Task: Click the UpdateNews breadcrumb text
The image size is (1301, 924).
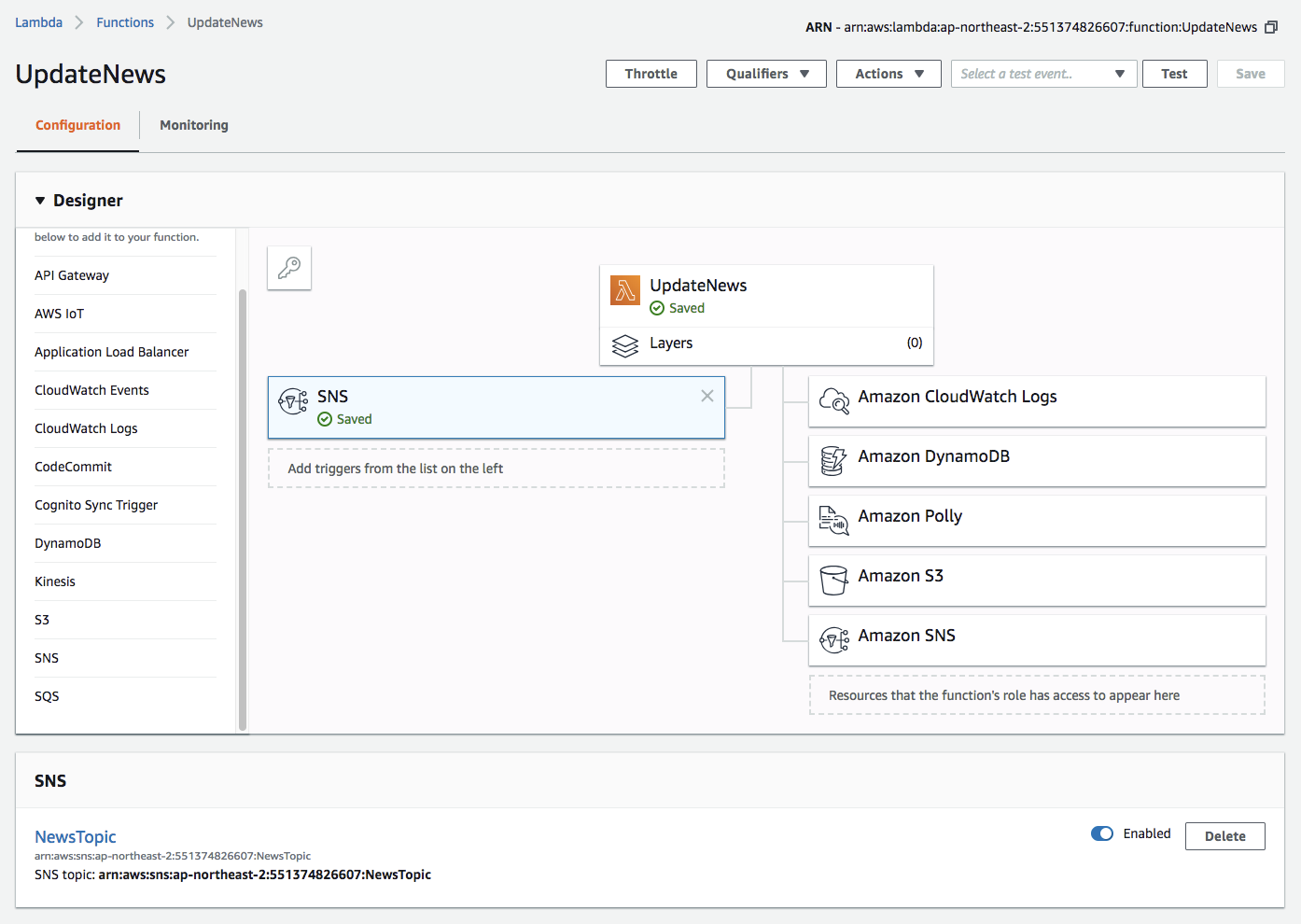Action: point(225,22)
